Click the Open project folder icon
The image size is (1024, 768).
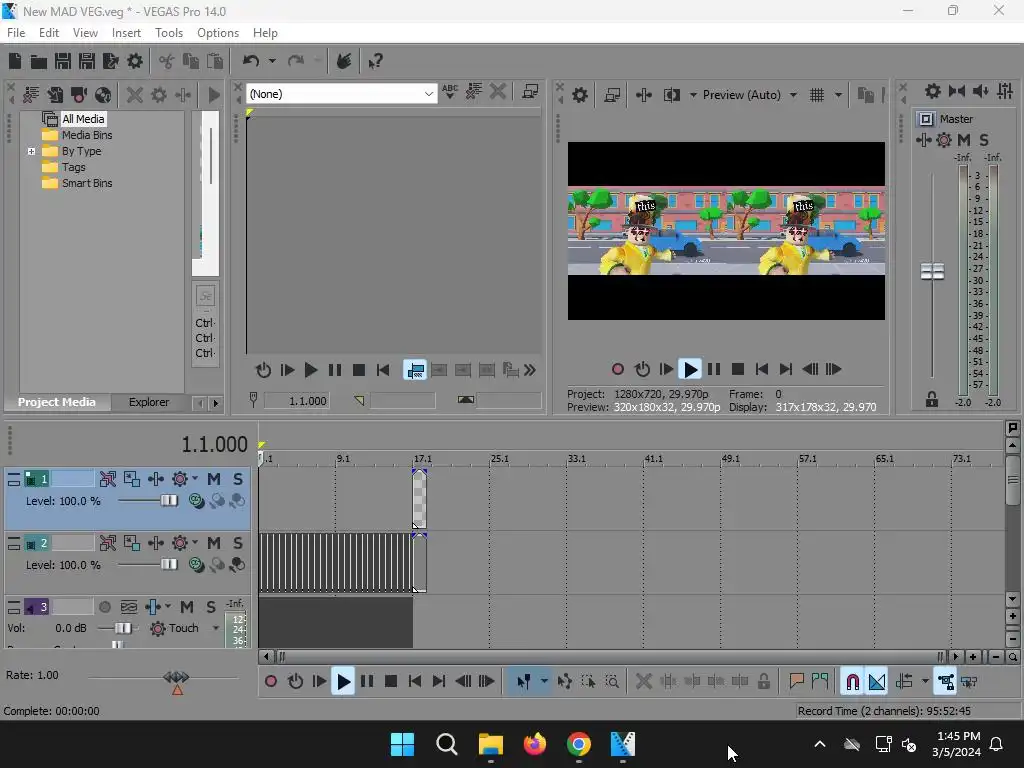39,61
